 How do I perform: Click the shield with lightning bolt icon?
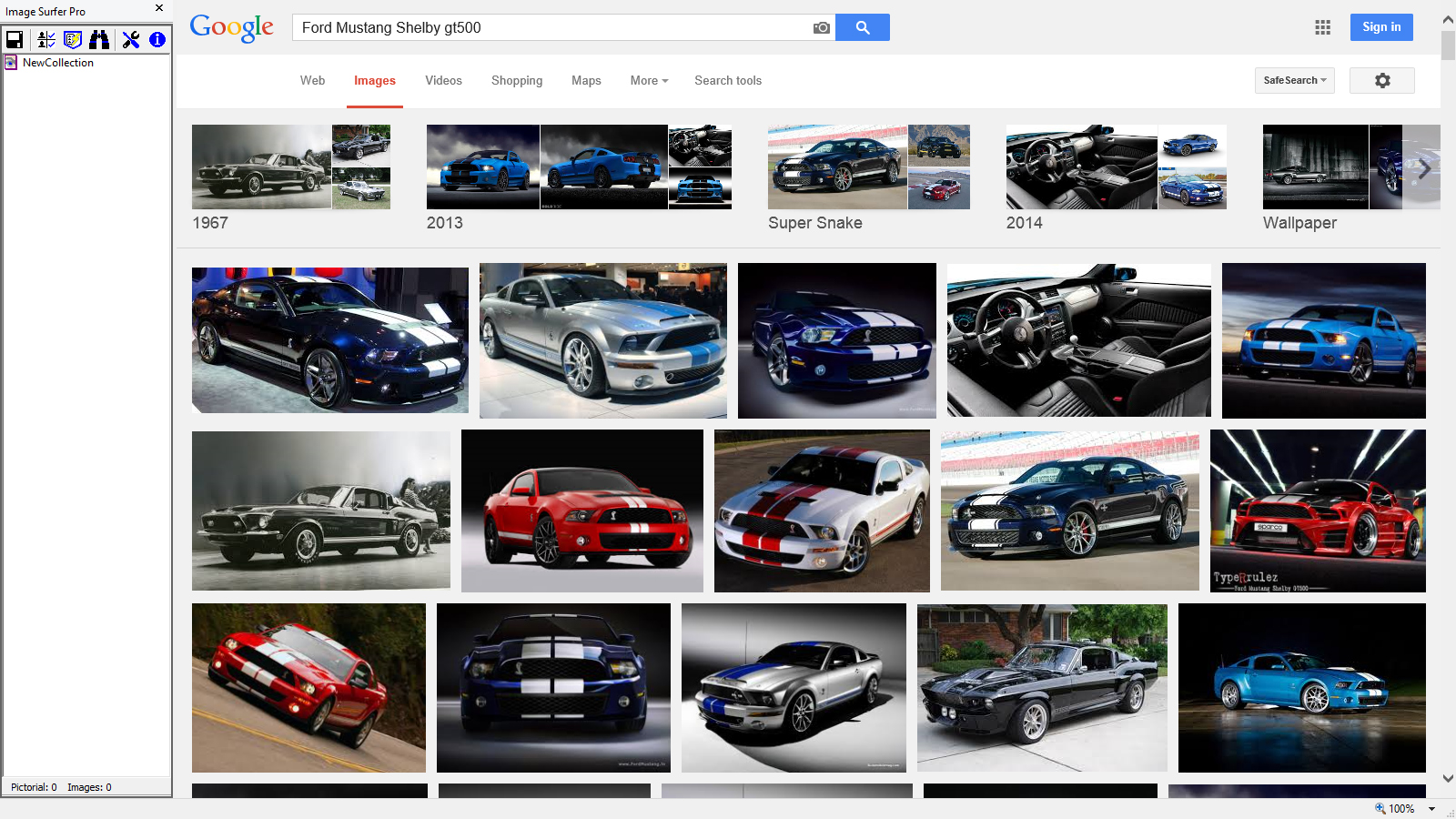73,39
